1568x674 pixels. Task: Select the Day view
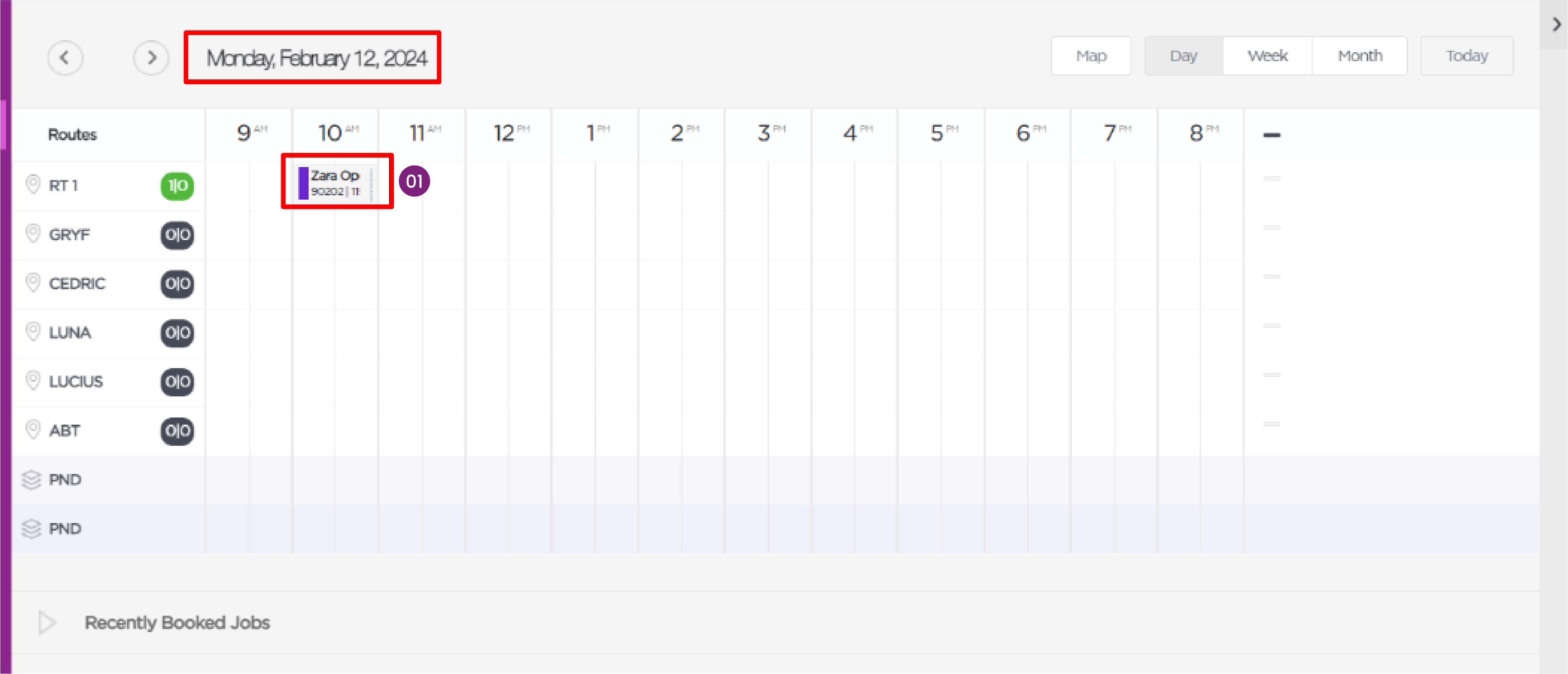[x=1183, y=56]
